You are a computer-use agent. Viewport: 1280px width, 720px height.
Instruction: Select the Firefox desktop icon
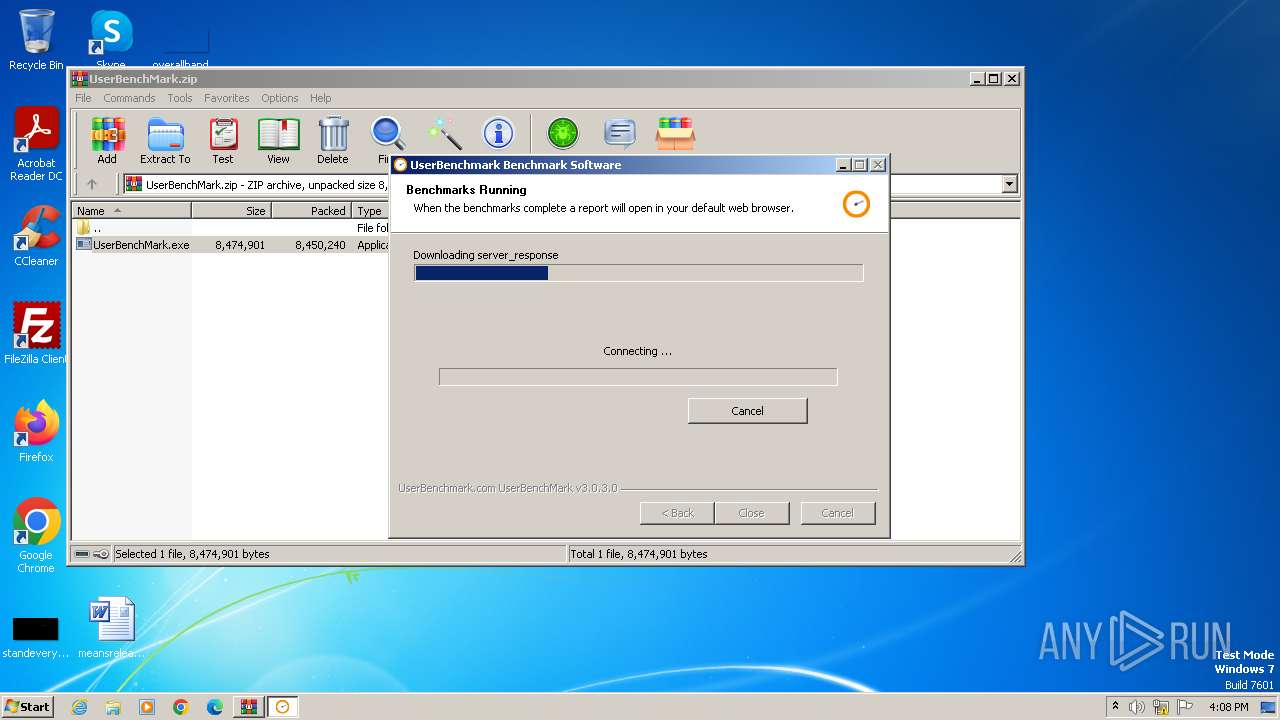pyautogui.click(x=36, y=432)
